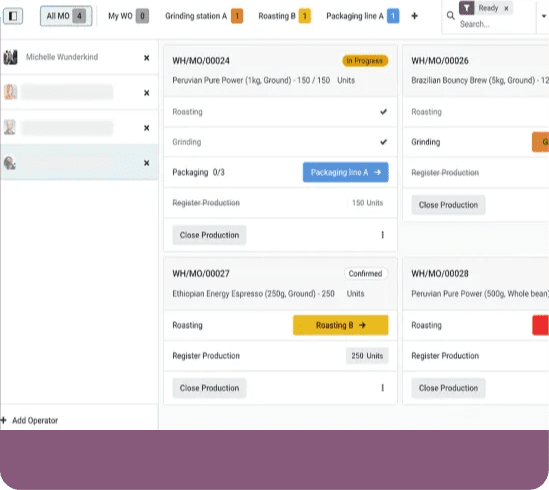Screen dimensions: 549x490
Task: Remove Michelle Wunderkind from operators
Action: [146, 58]
